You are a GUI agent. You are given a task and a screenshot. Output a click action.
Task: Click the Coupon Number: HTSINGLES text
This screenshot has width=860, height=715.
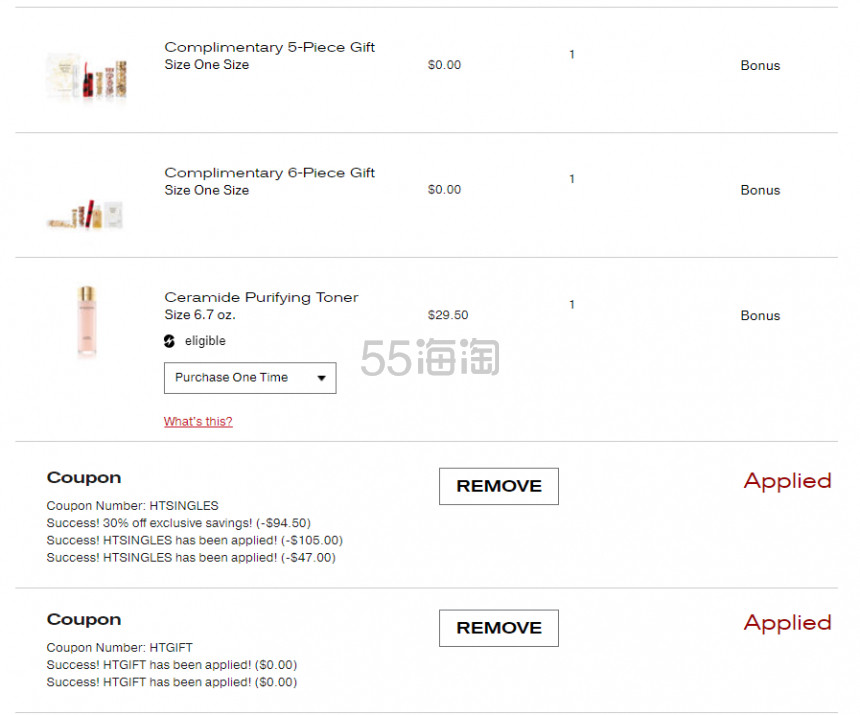pos(132,506)
